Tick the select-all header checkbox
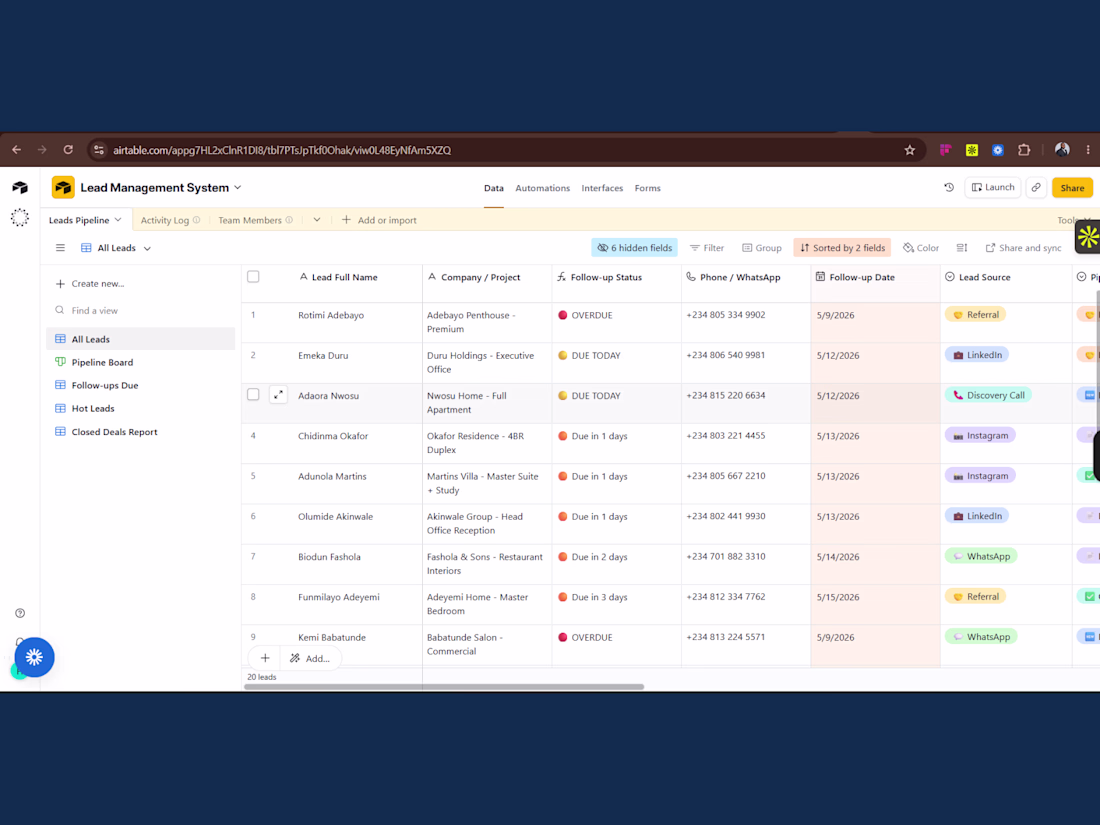1100x825 pixels. tap(253, 276)
